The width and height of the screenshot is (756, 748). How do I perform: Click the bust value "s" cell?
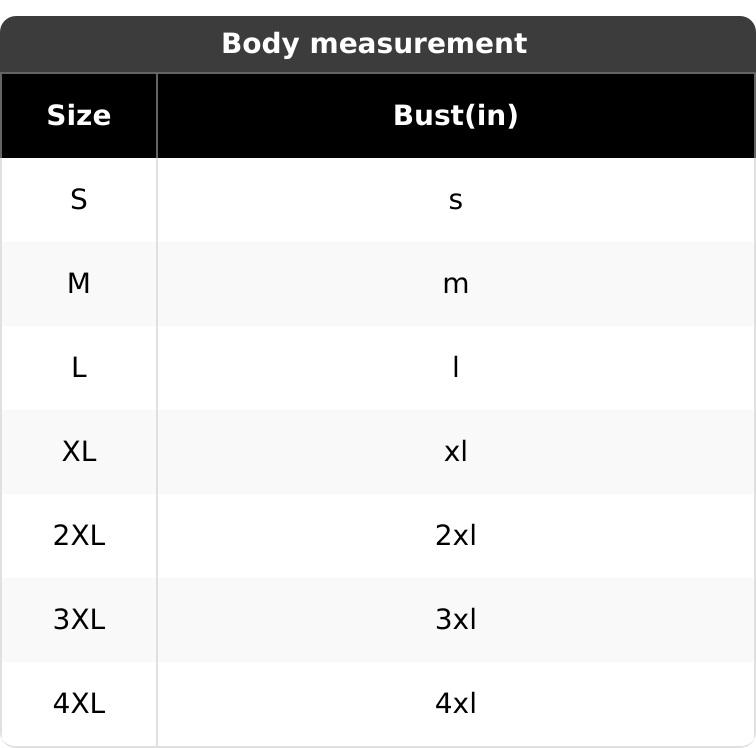pos(455,200)
